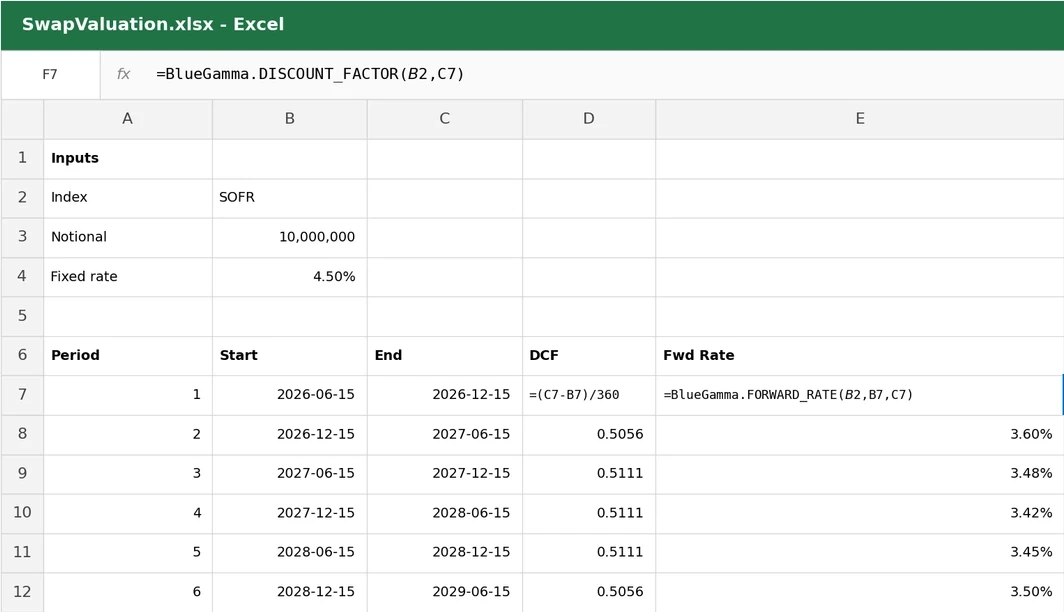The width and height of the screenshot is (1064, 612).
Task: Click the 4.50% fixed rate cell
Action: pos(290,277)
